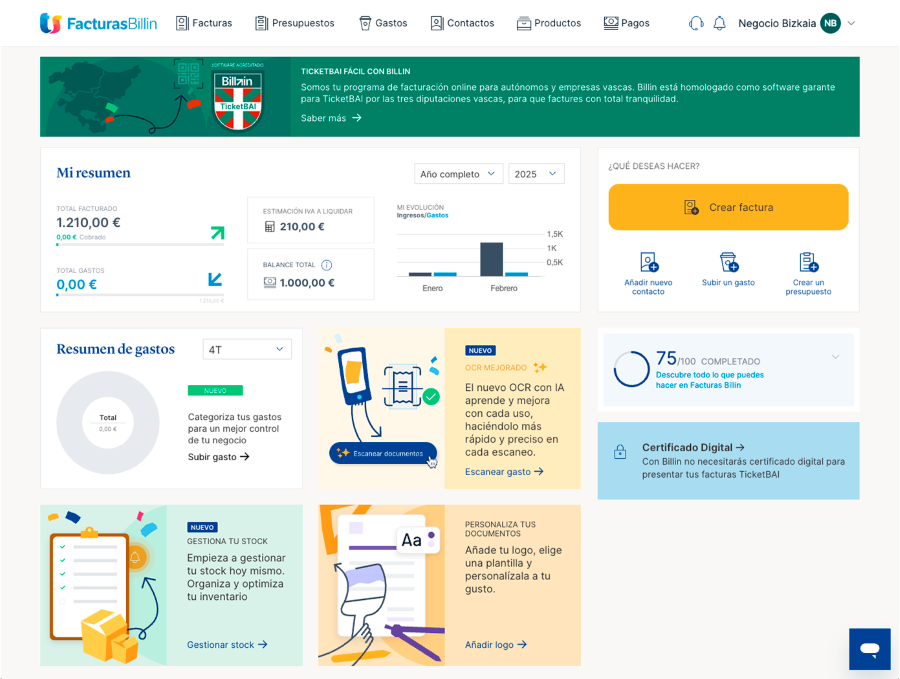Click the support headset icon
This screenshot has width=900, height=679.
pyautogui.click(x=696, y=23)
